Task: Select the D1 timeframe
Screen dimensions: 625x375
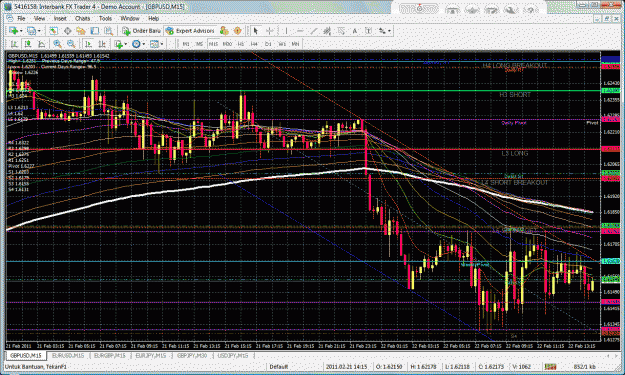Action: [x=268, y=44]
